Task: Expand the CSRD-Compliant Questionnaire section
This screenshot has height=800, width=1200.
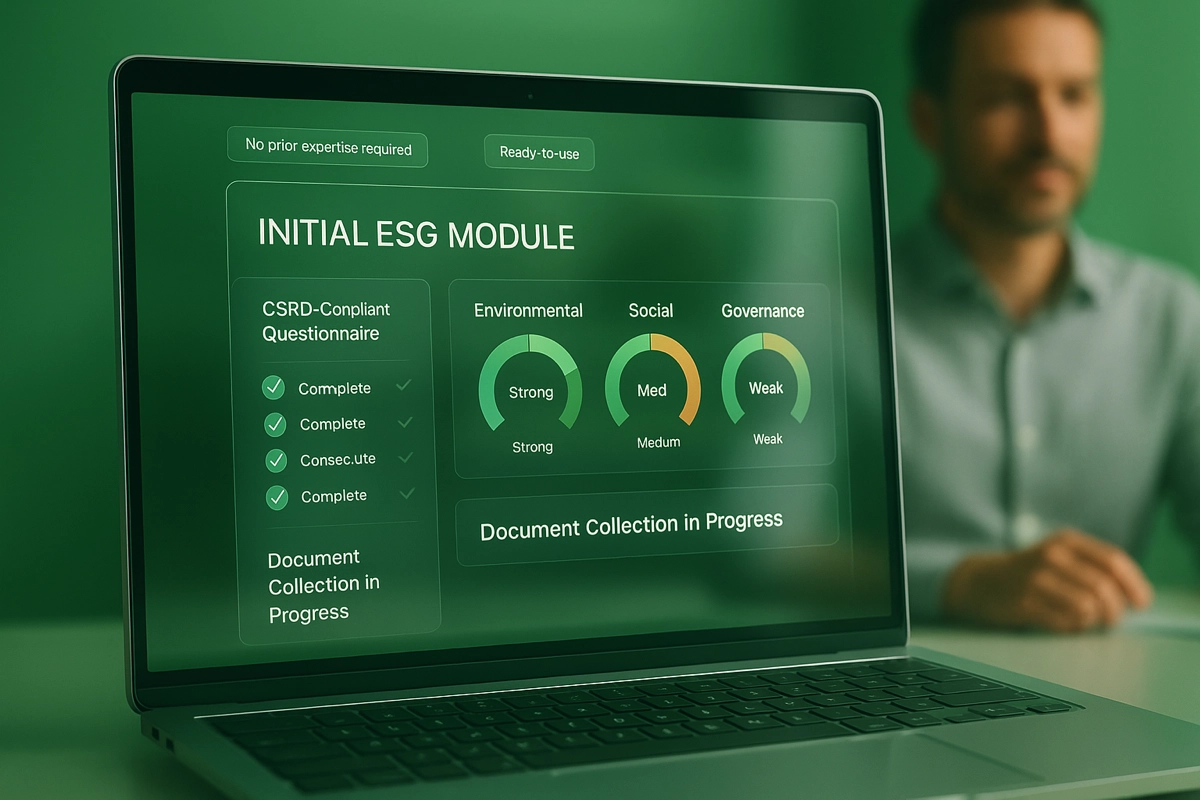Action: [326, 321]
